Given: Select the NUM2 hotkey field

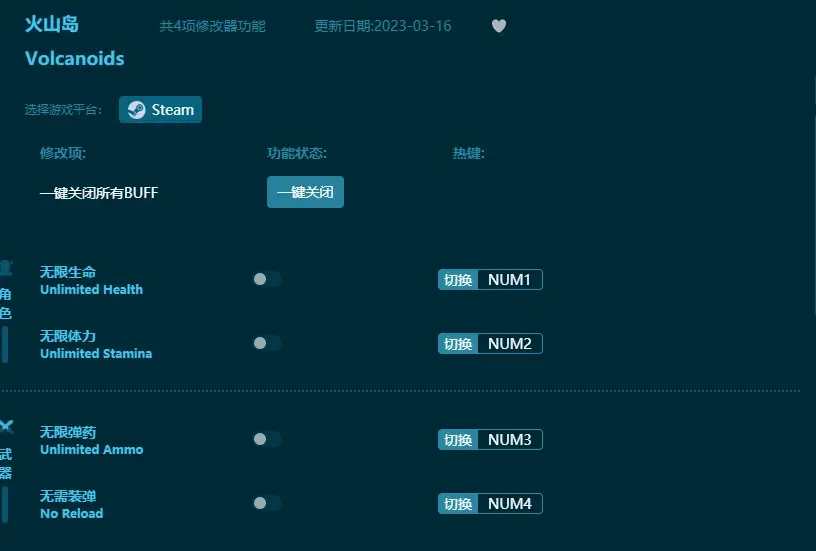Looking at the screenshot, I should (509, 344).
